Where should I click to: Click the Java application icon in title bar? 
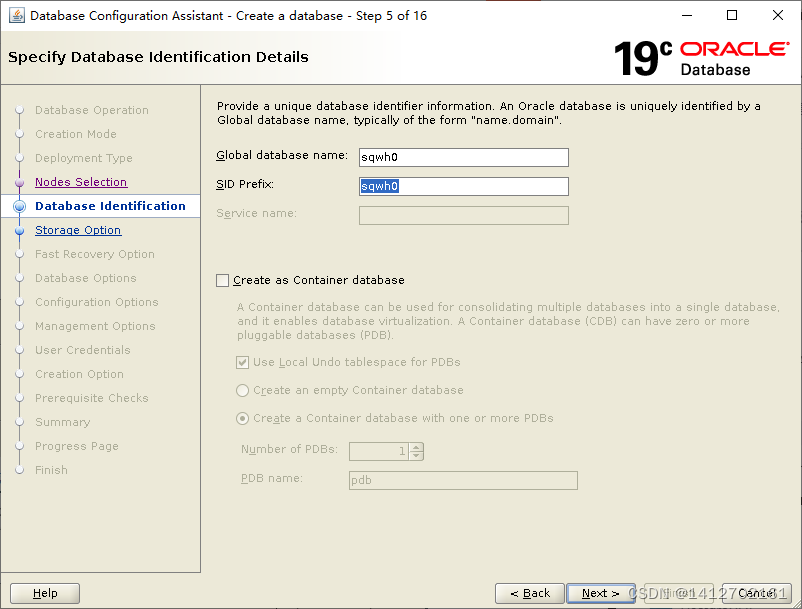[x=17, y=15]
